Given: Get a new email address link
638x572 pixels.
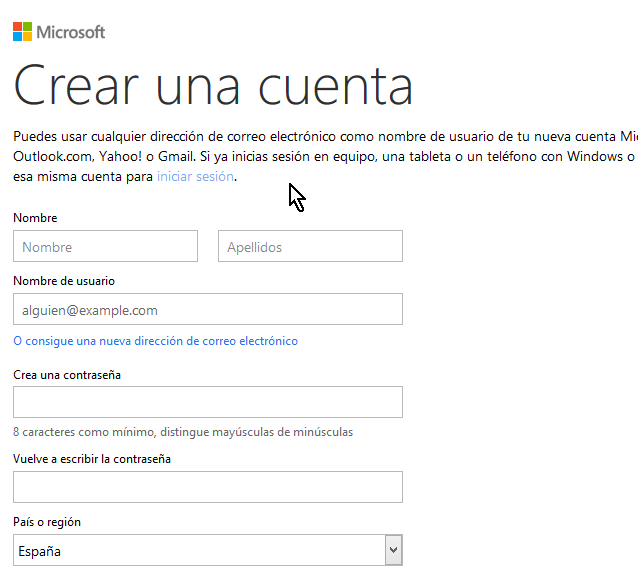Looking at the screenshot, I should pyautogui.click(x=155, y=341).
